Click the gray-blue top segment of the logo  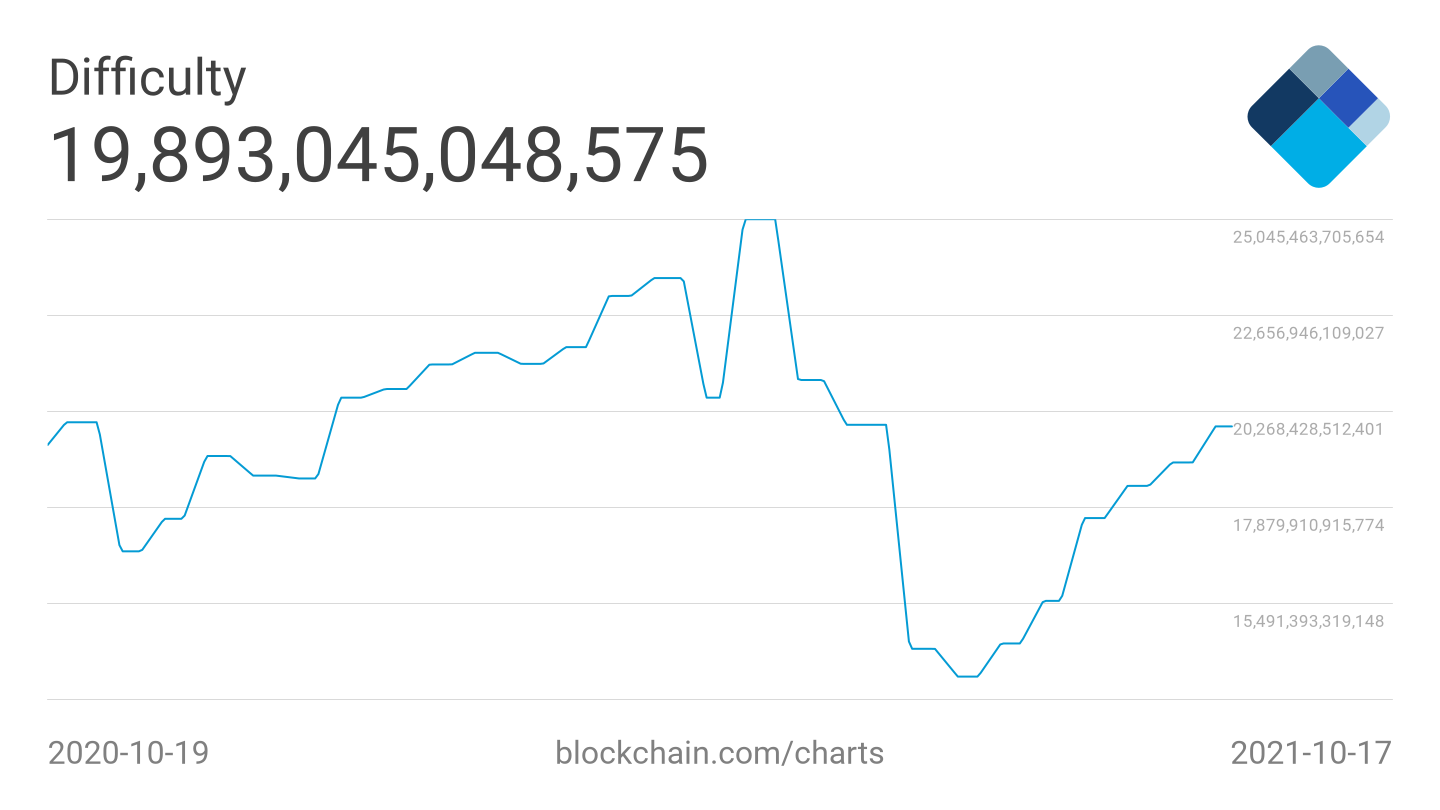tap(1319, 68)
